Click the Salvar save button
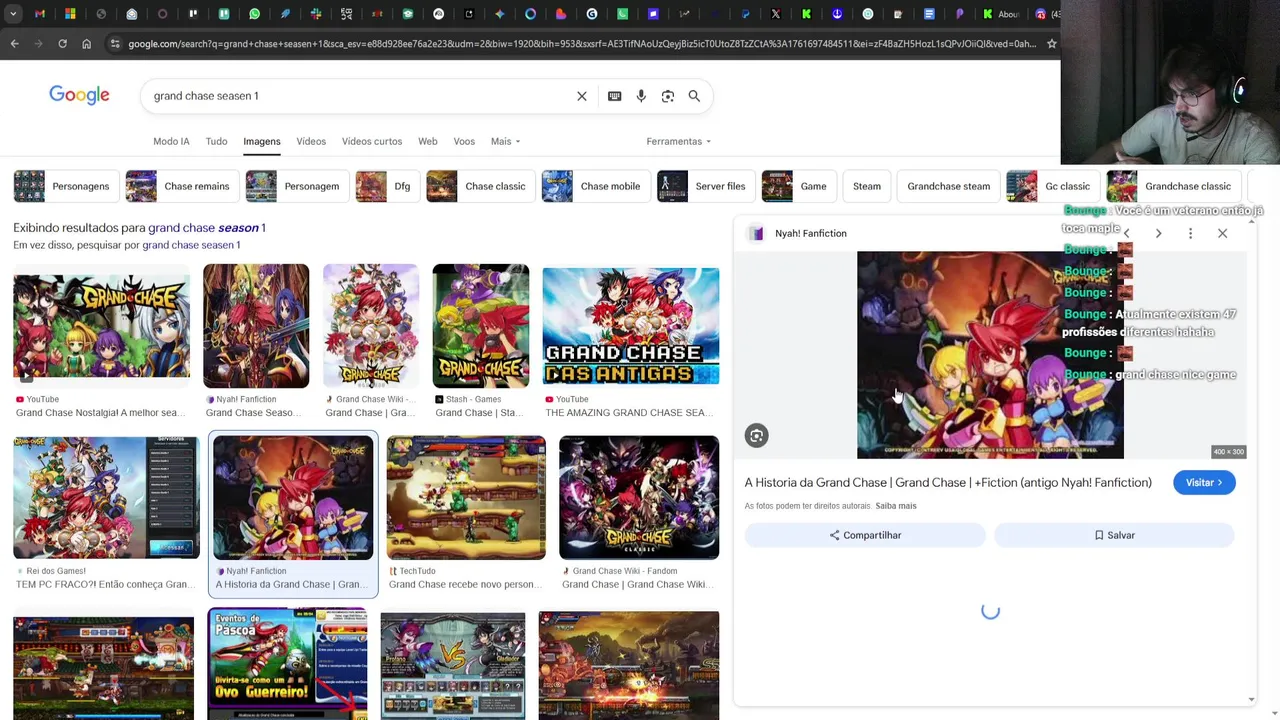This screenshot has width=1280, height=720. click(1114, 535)
